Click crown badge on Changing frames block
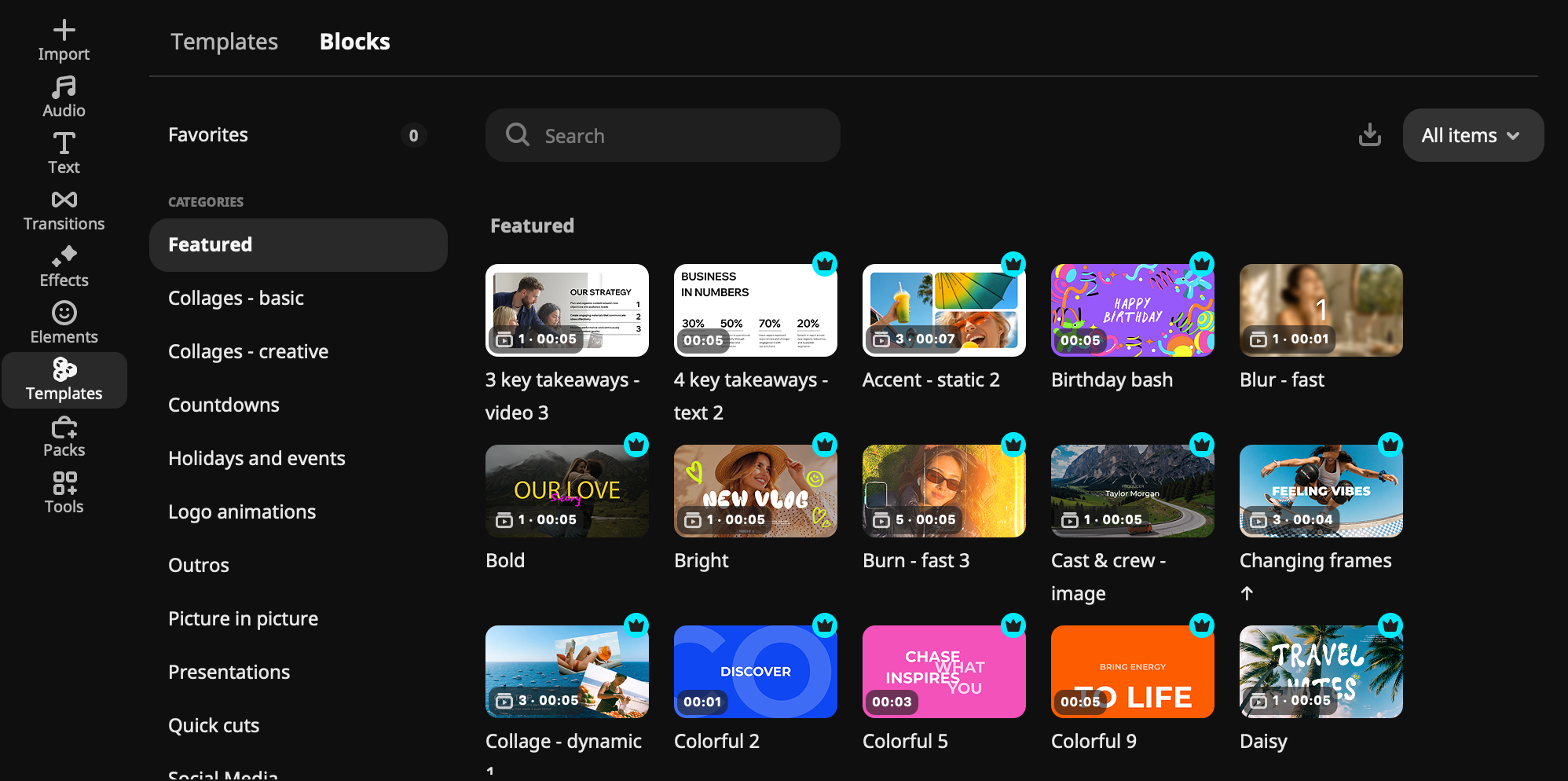The height and width of the screenshot is (781, 1568). point(1390,445)
